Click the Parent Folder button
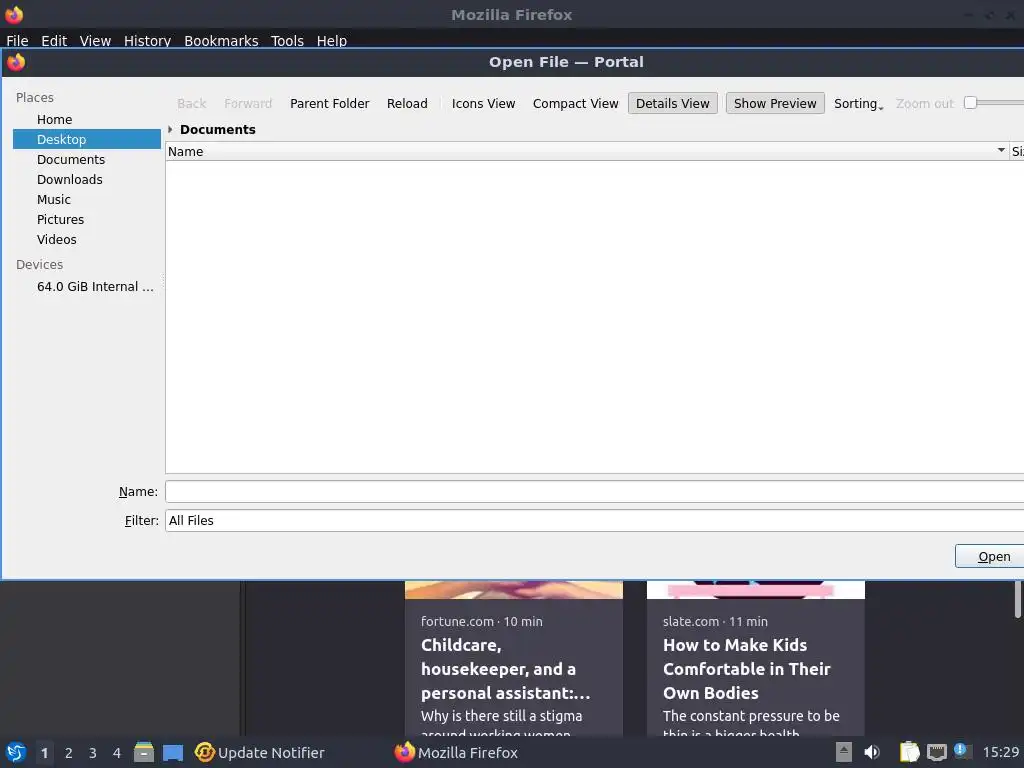This screenshot has width=1024, height=768. tap(330, 103)
